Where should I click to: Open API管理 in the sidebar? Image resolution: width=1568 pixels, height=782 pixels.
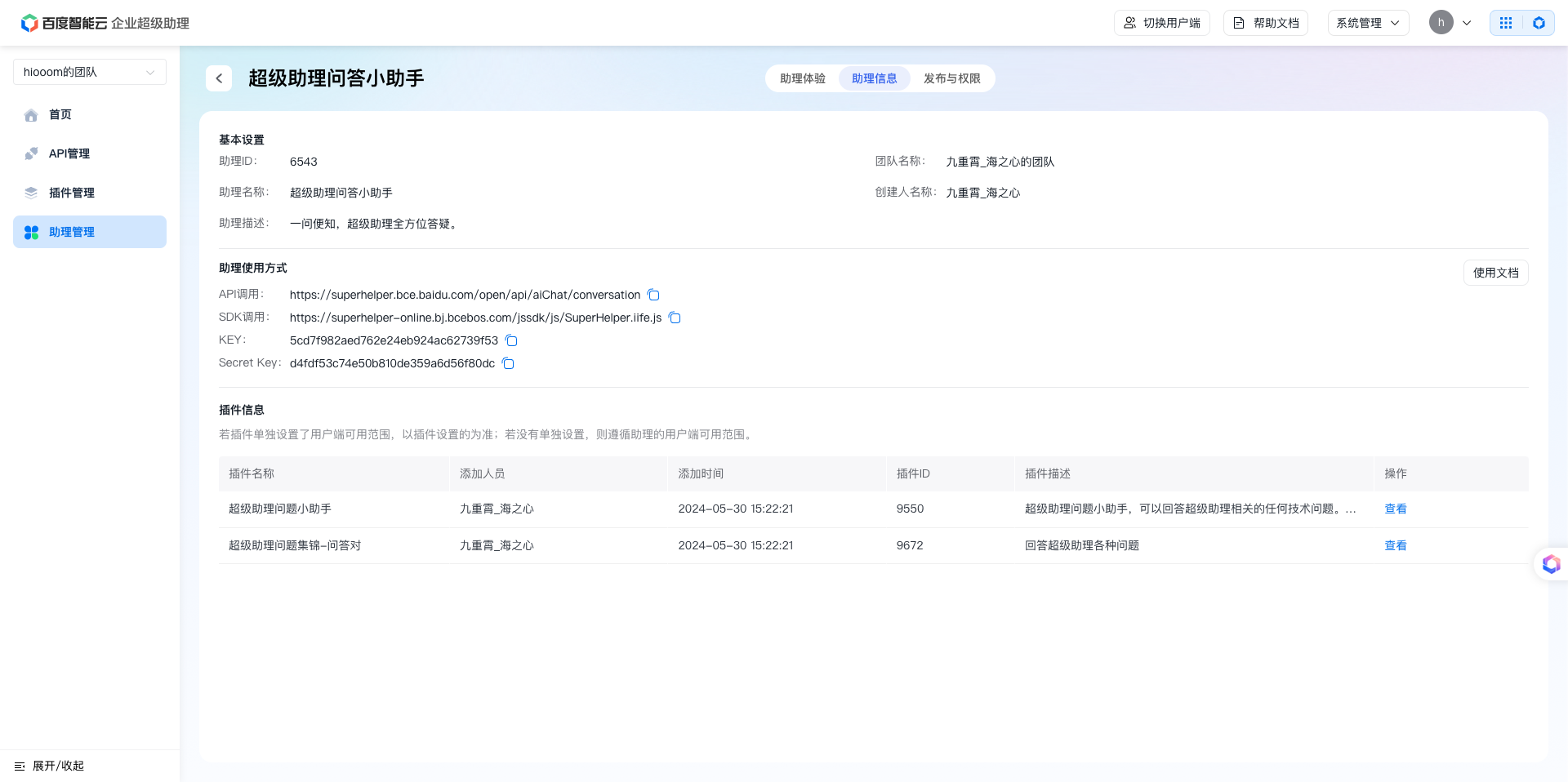click(90, 153)
